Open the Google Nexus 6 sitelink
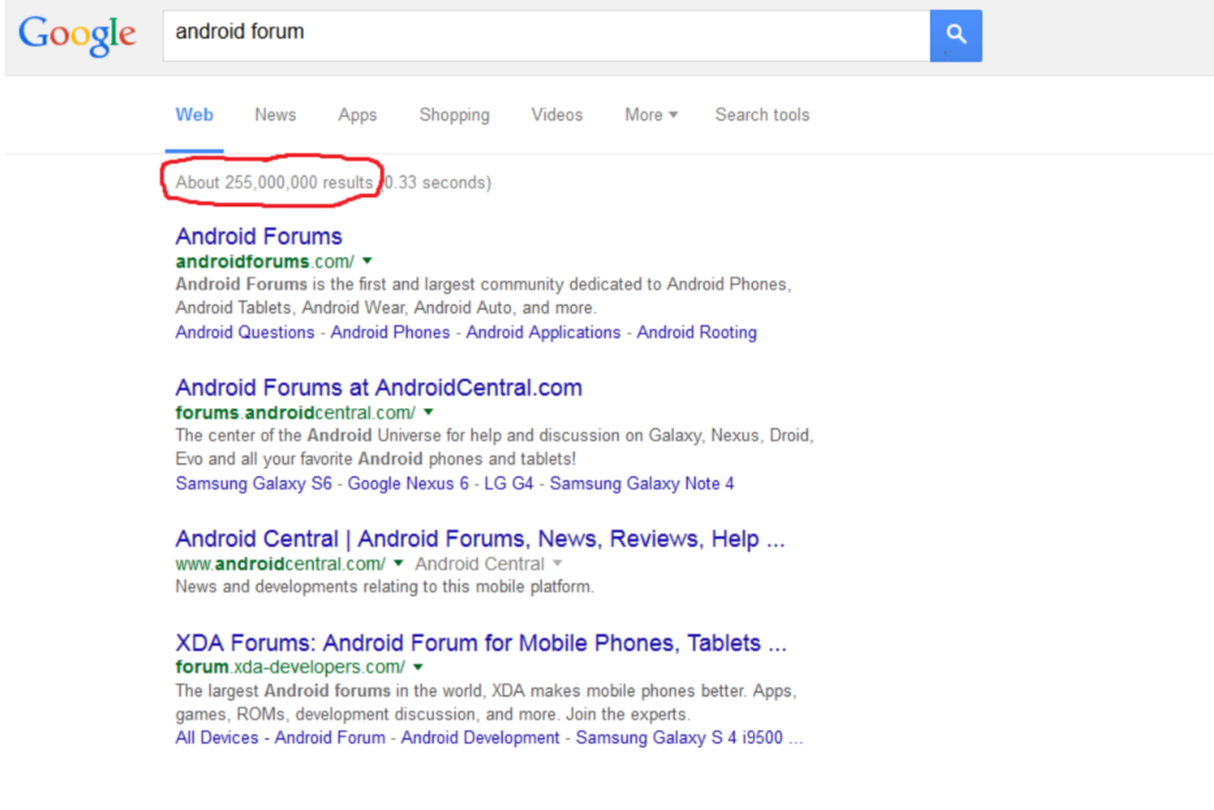 click(408, 484)
